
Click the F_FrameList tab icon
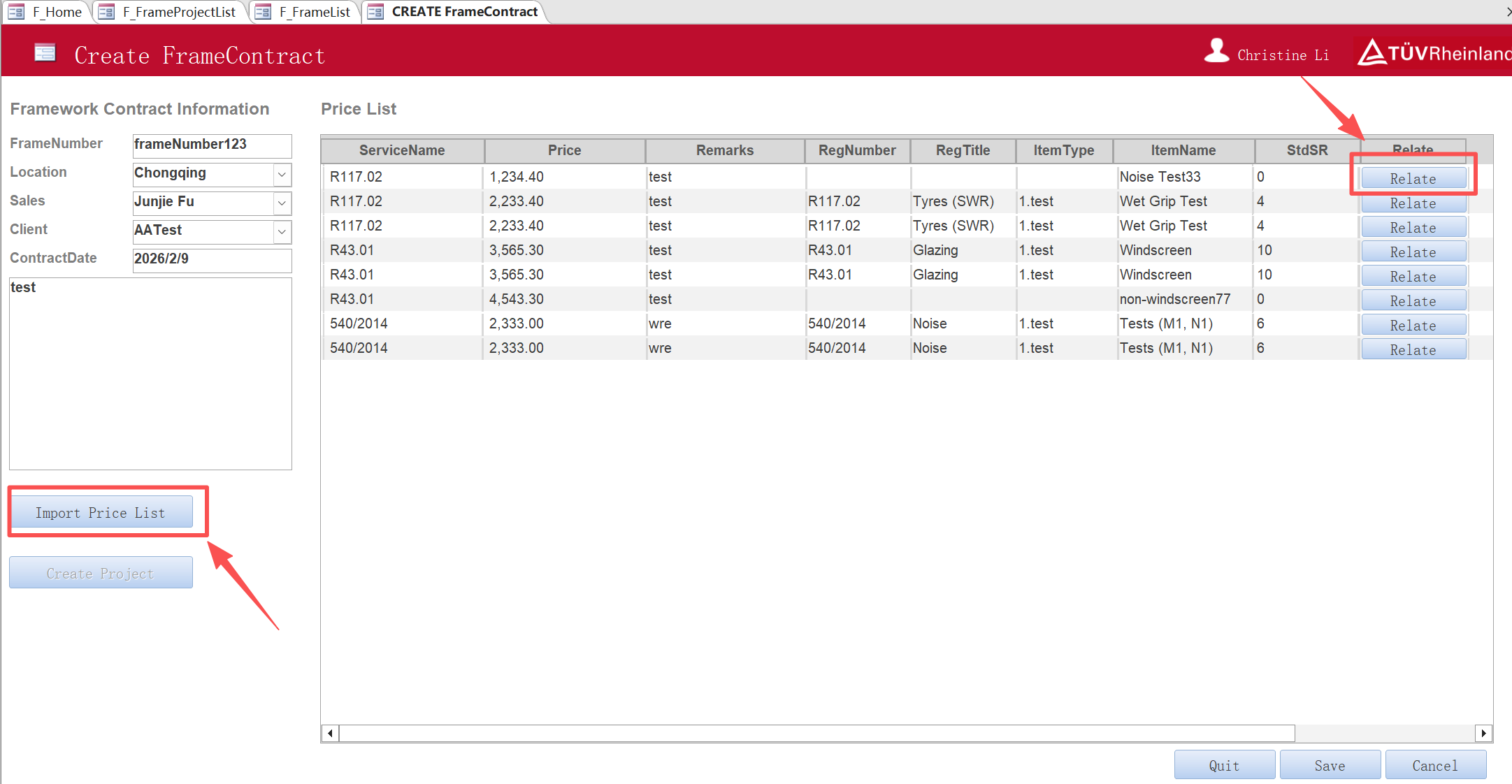263,12
